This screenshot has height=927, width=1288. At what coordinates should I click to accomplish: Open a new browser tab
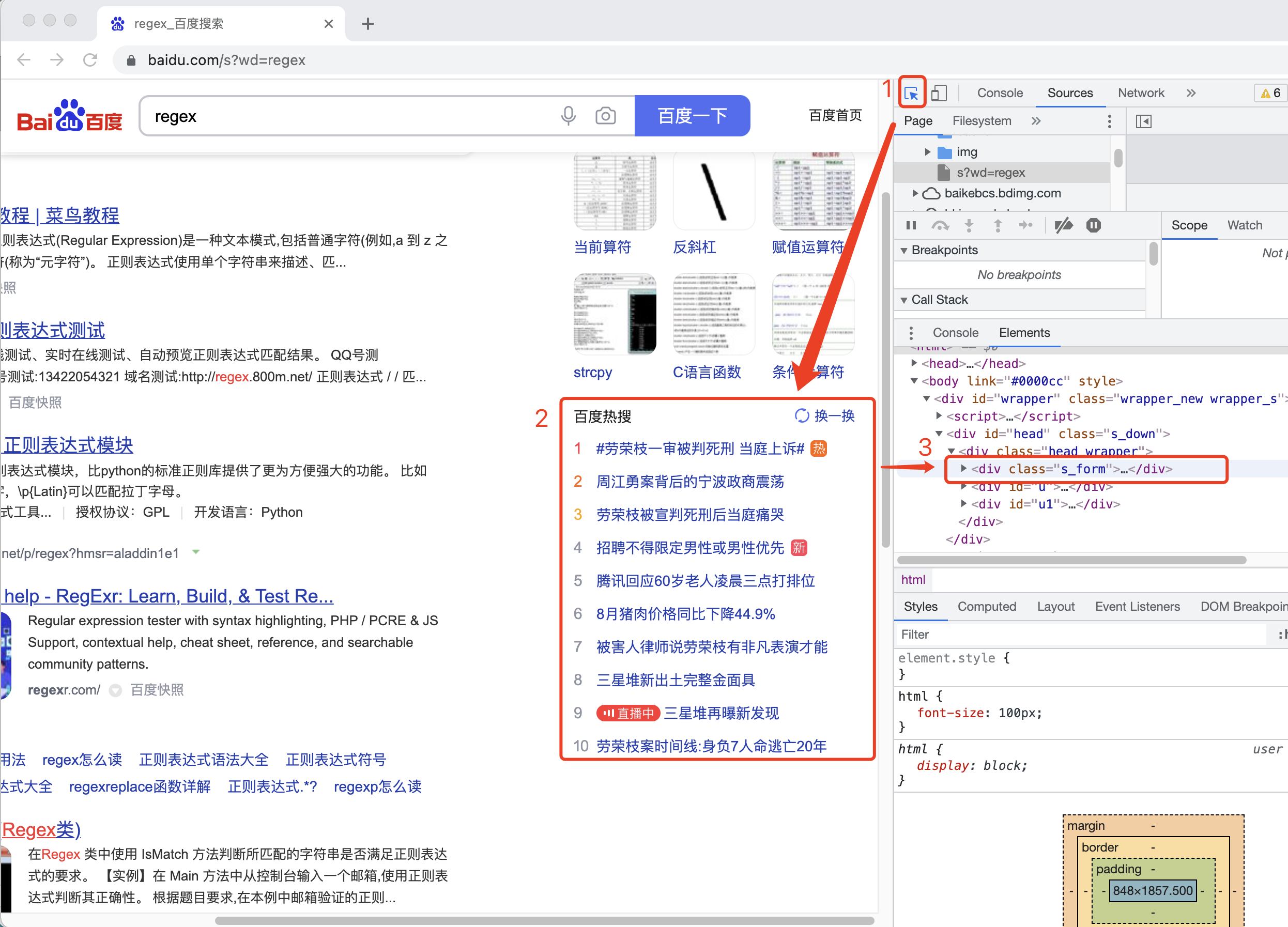coord(367,24)
